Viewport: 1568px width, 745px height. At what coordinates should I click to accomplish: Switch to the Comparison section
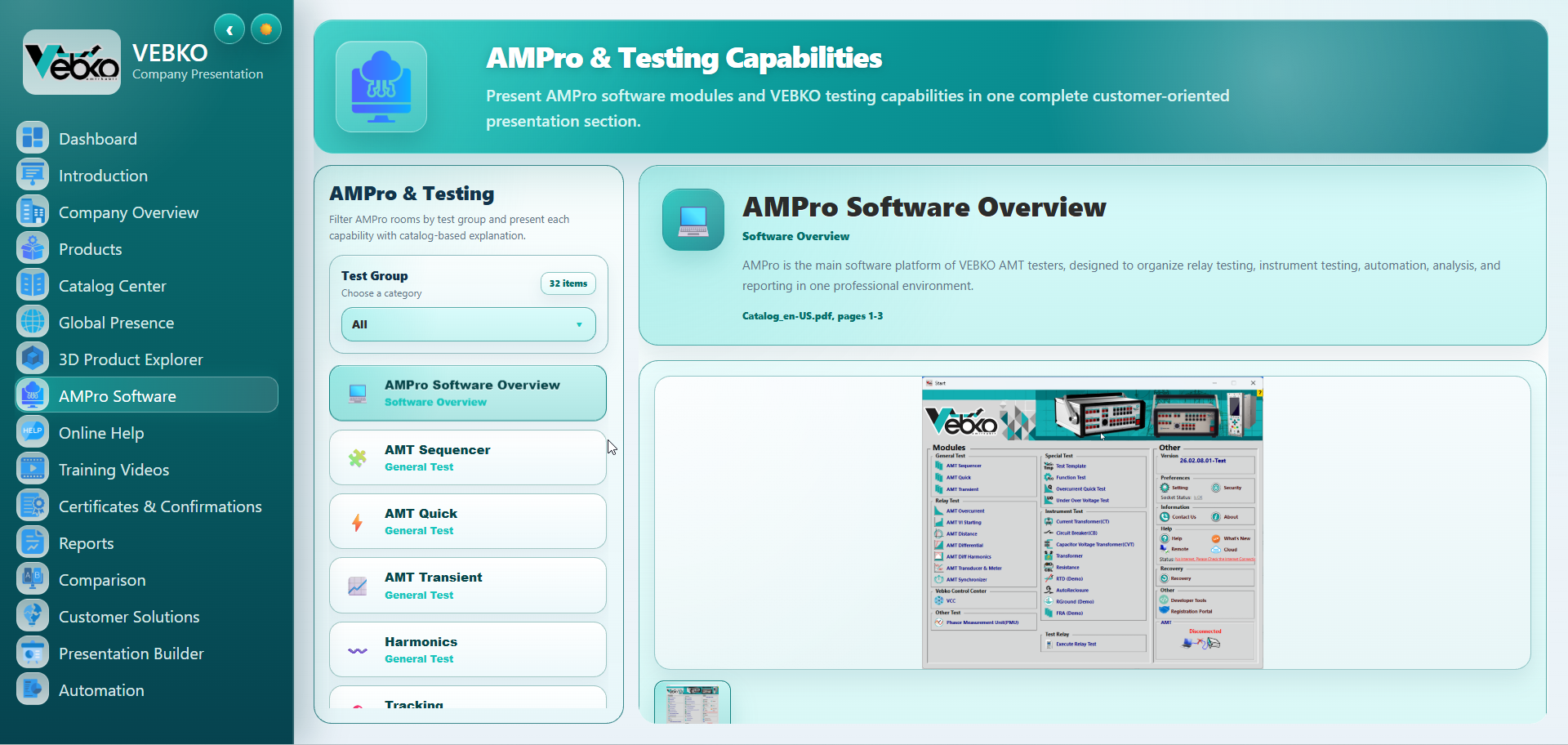147,579
